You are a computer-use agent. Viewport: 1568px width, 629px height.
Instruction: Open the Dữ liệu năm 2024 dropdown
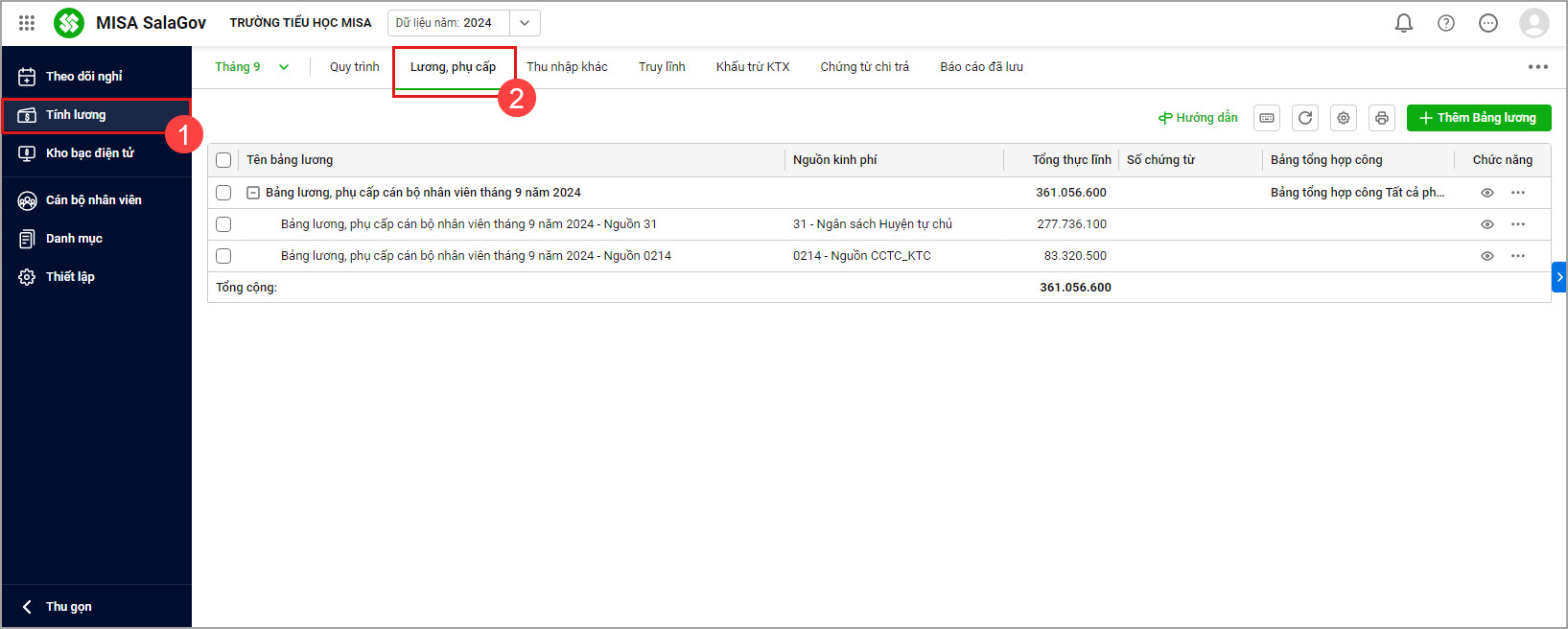[524, 23]
